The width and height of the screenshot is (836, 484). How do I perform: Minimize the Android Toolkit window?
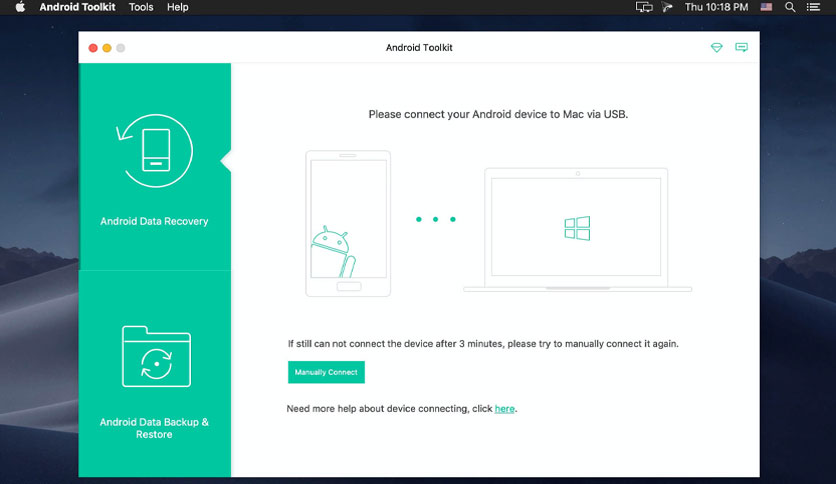tap(107, 48)
